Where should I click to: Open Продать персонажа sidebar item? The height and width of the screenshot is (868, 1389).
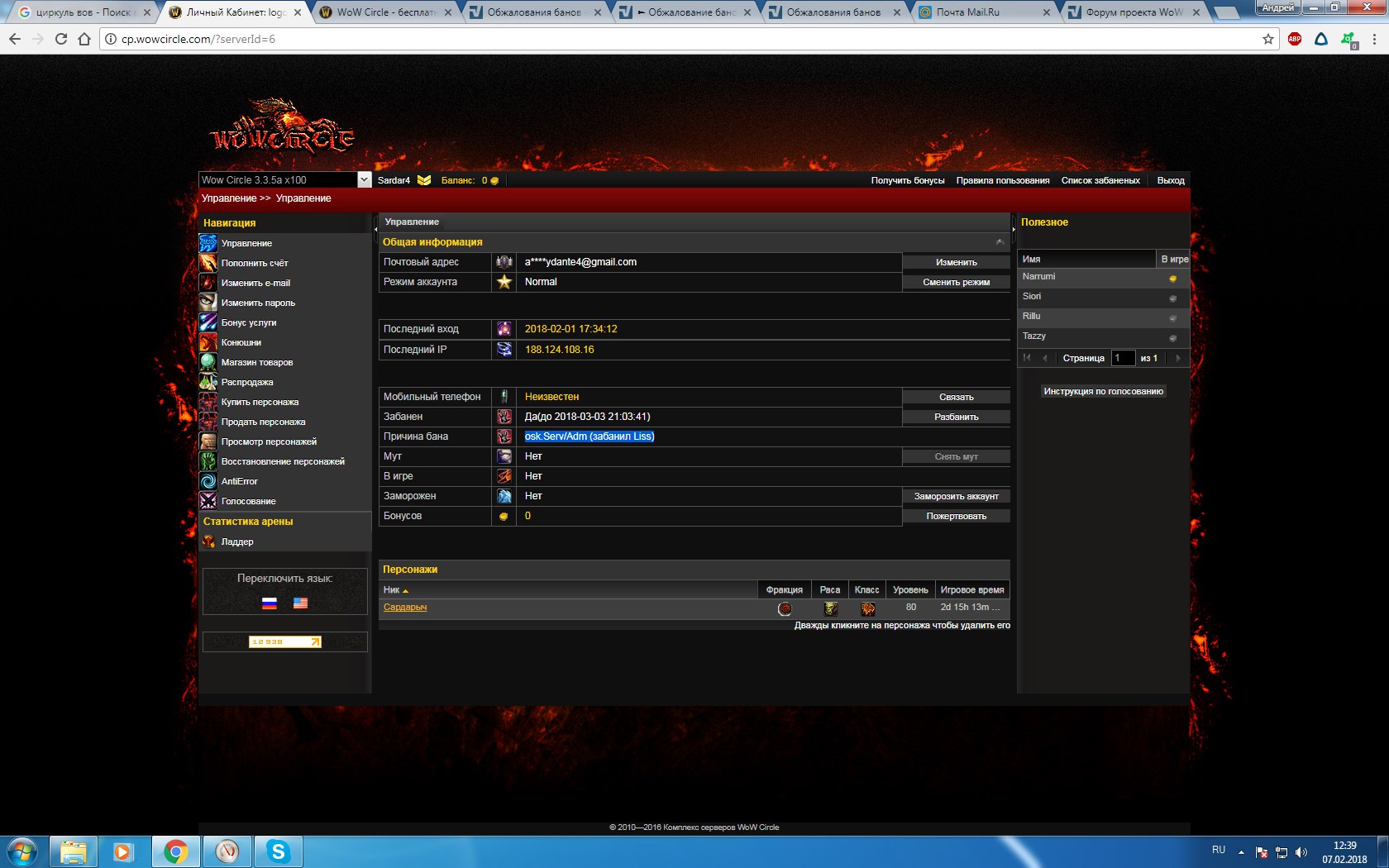pos(264,422)
